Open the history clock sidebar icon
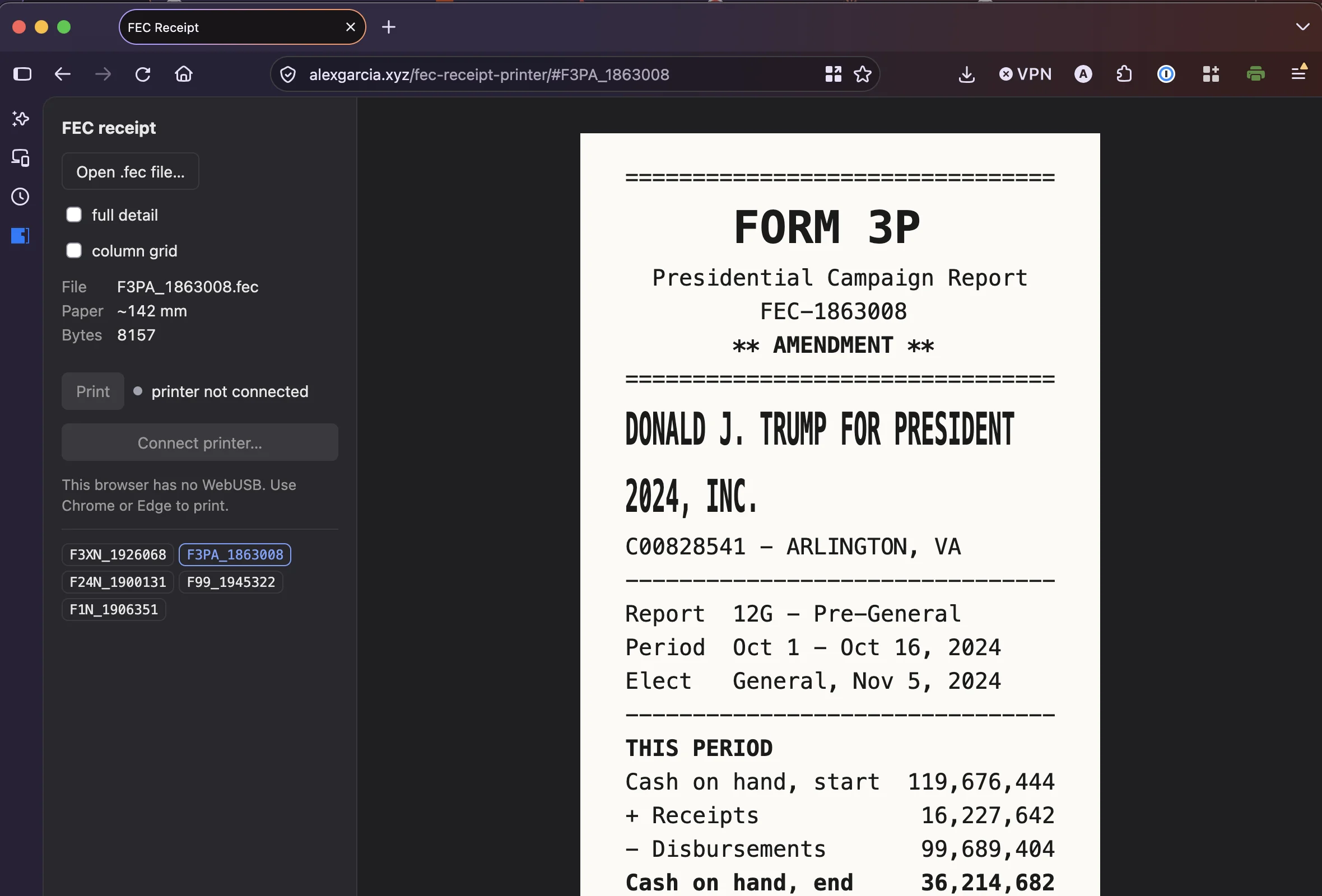Image resolution: width=1322 pixels, height=896 pixels. click(x=21, y=197)
